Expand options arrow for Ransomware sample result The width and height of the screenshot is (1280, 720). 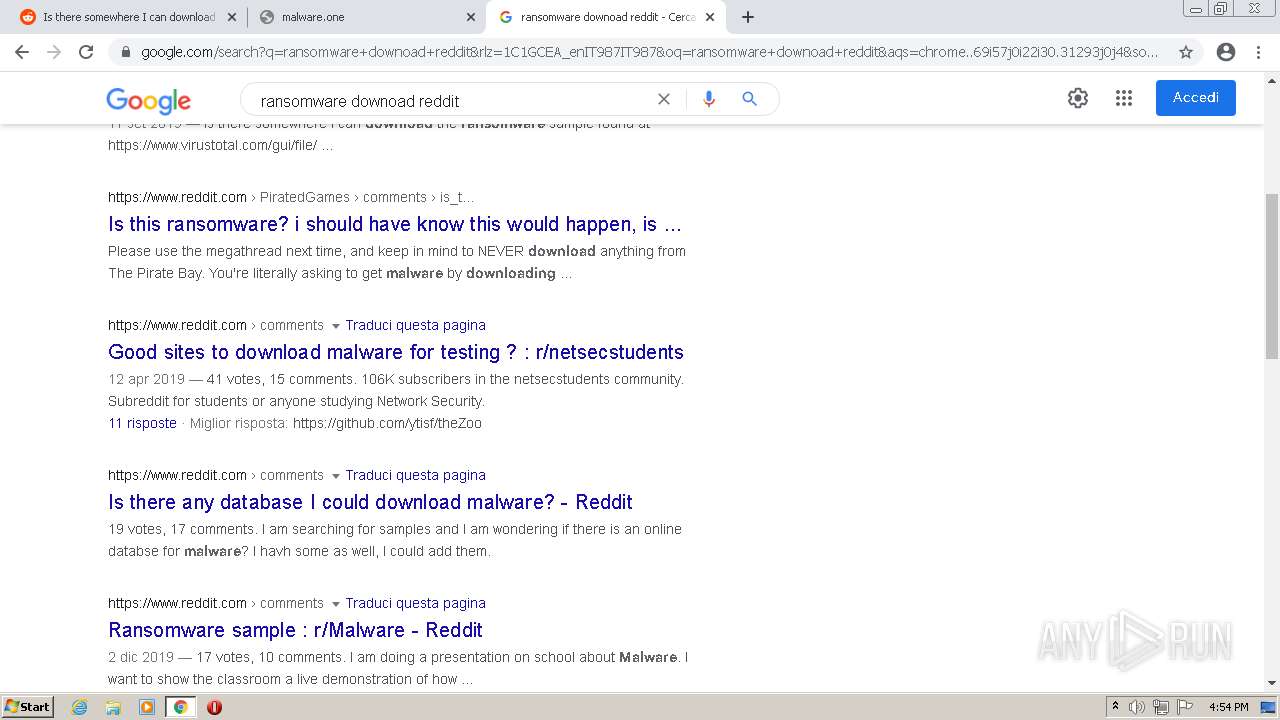click(x=336, y=604)
